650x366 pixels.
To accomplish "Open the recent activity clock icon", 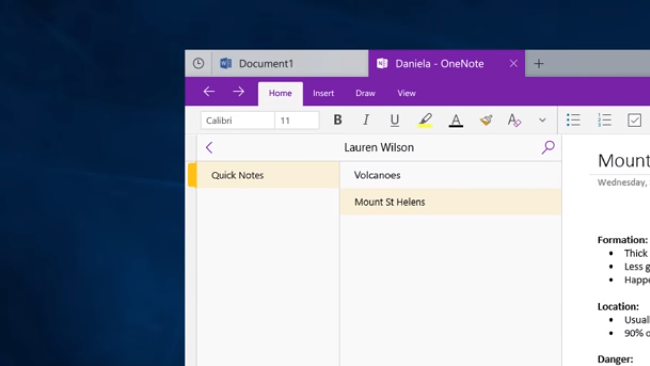I will coord(198,63).
